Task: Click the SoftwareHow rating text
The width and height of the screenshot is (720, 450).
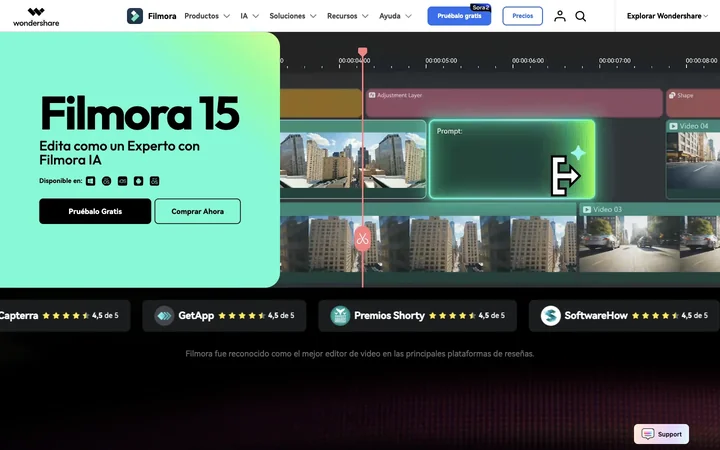Action: click(694, 315)
